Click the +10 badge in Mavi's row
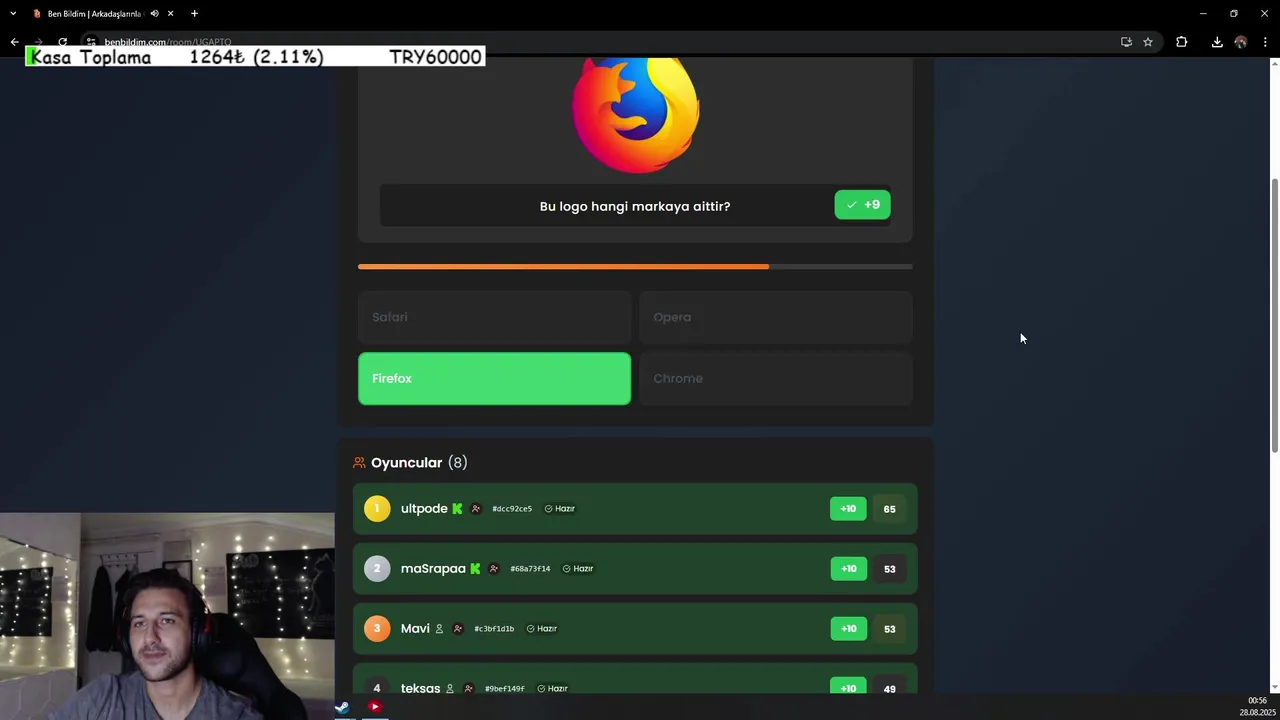The height and width of the screenshot is (720, 1280). tap(848, 629)
